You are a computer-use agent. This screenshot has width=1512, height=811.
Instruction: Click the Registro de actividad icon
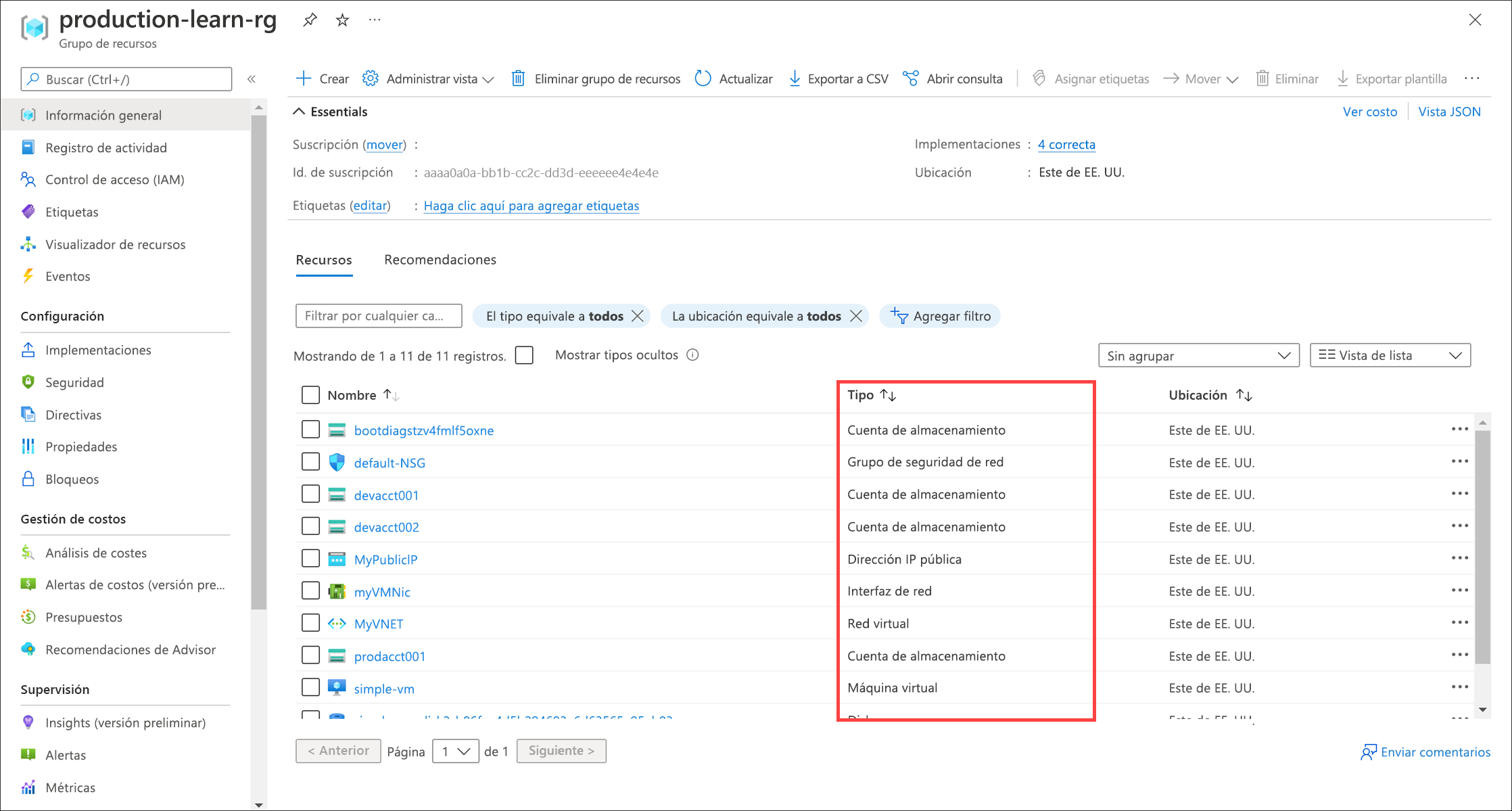(28, 147)
